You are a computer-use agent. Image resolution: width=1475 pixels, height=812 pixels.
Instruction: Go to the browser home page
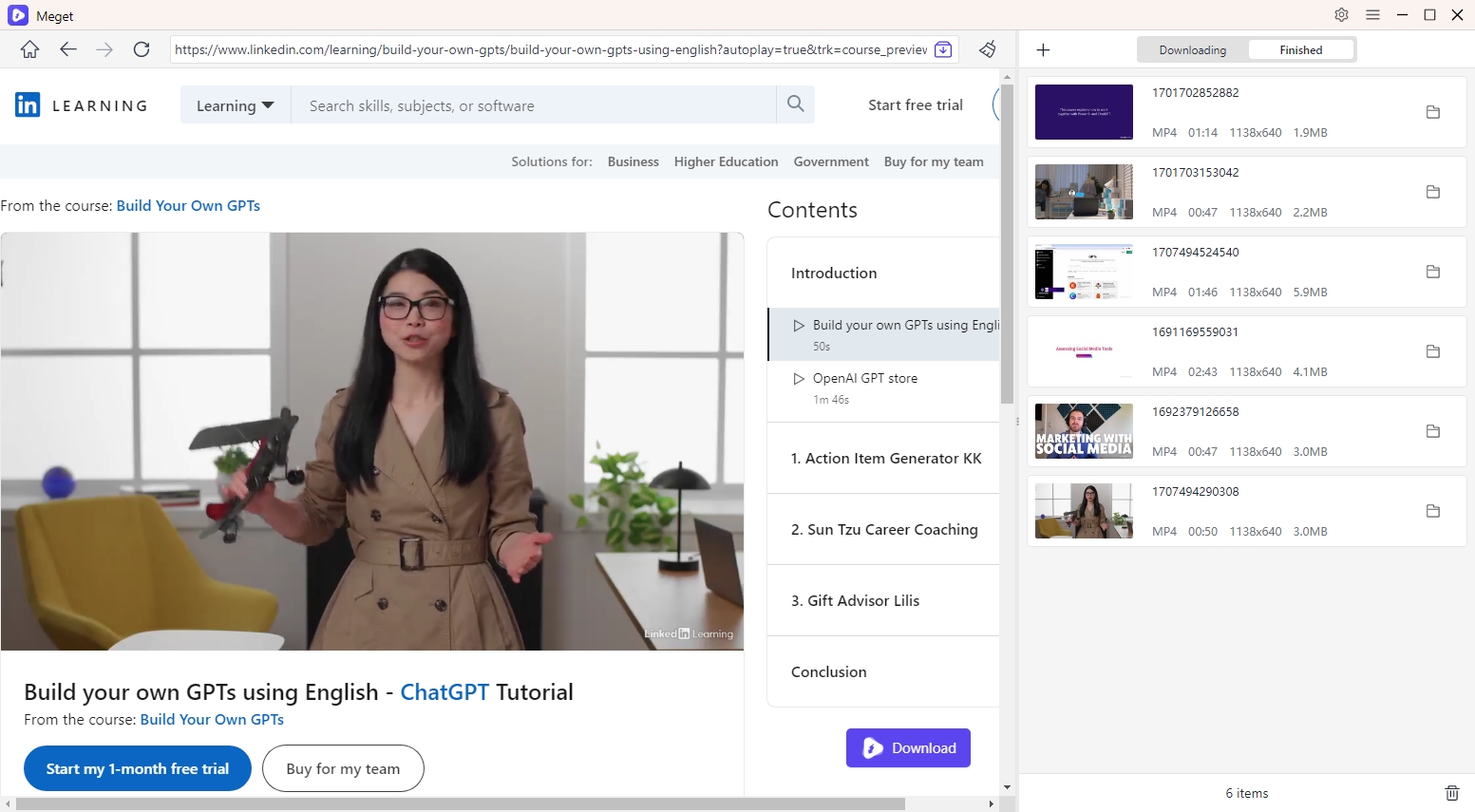coord(30,49)
